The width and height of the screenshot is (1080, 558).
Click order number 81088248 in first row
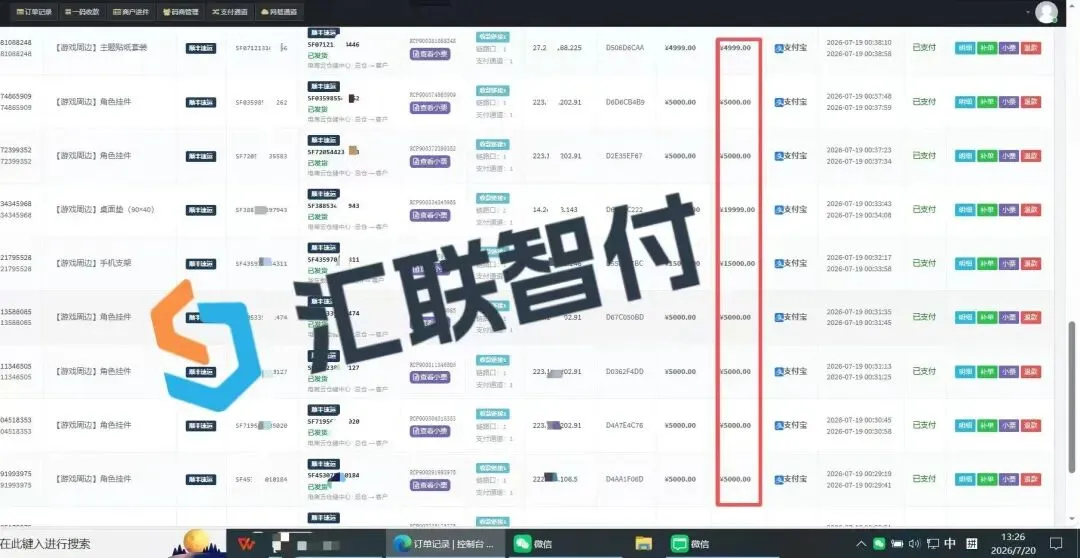[x=16, y=42]
